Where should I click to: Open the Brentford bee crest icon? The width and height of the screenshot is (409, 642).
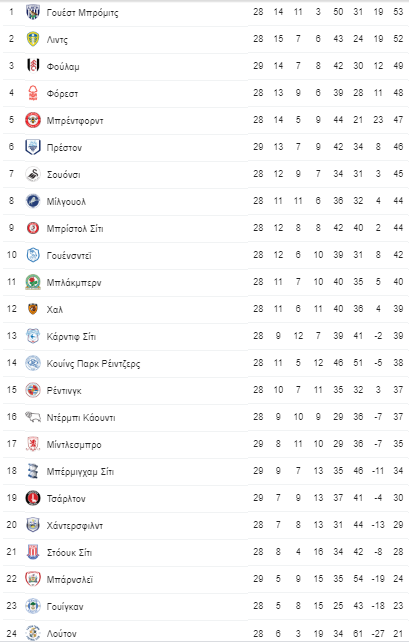pyautogui.click(x=33, y=120)
